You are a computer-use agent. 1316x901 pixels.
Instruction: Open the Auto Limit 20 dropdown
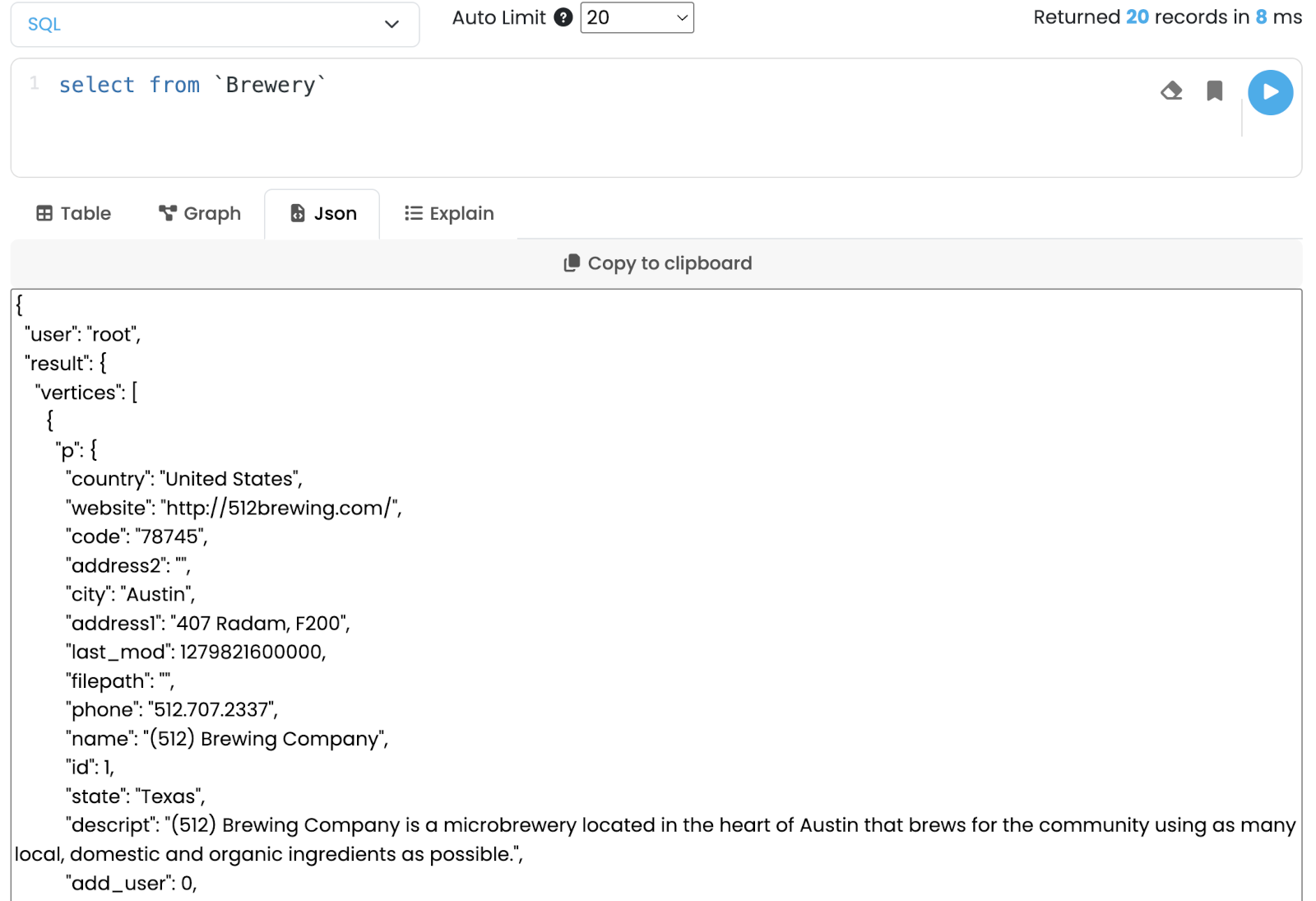(637, 17)
